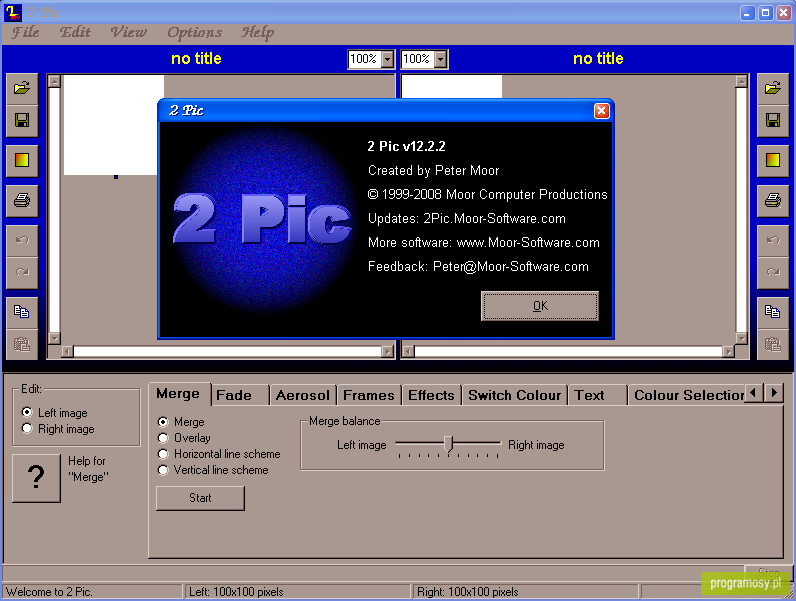The height and width of the screenshot is (601, 796).
Task: Adjust the Merge balance slider handle
Action: pos(448,444)
